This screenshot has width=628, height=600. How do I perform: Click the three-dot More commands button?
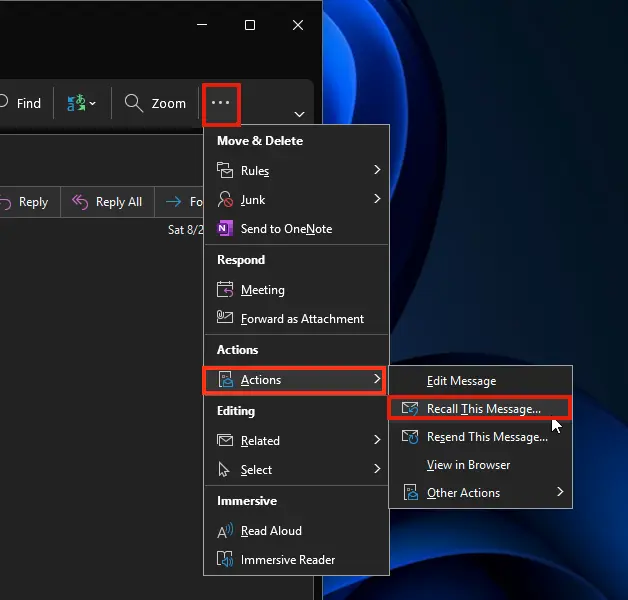tap(221, 103)
